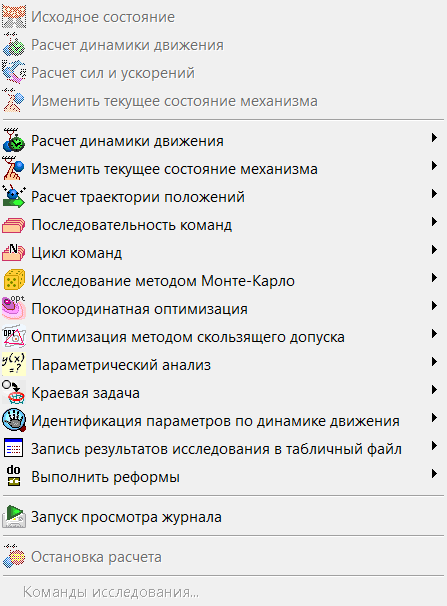447x606 pixels.
Task: Click the Покоординатная оптимизация opt icon
Action: tap(14, 308)
